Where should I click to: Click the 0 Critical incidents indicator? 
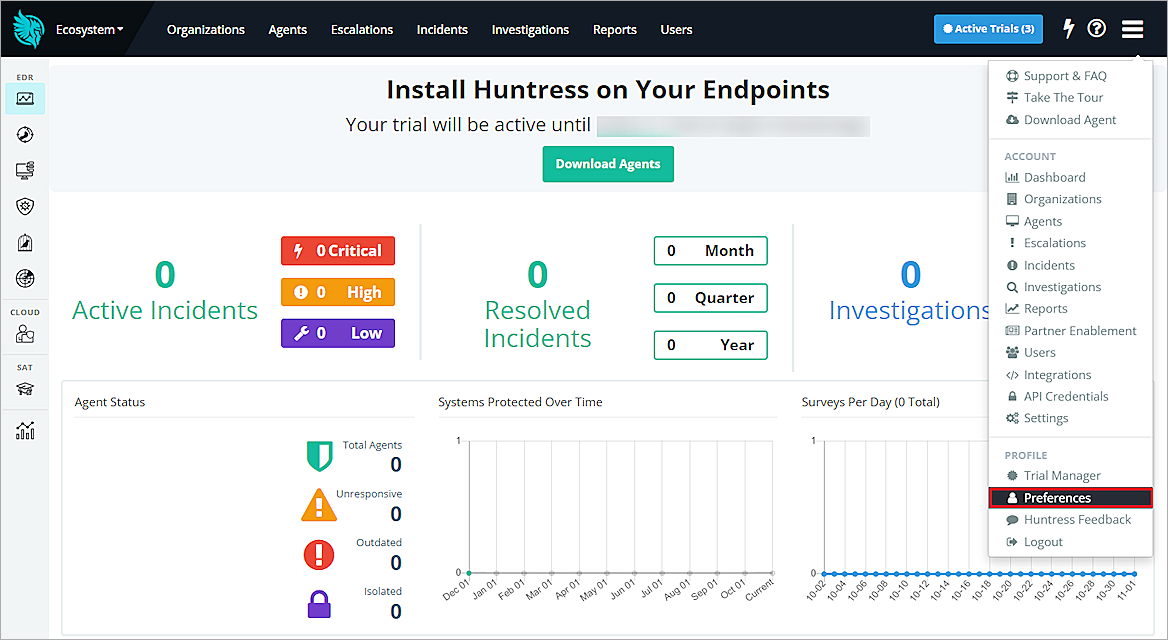(338, 251)
